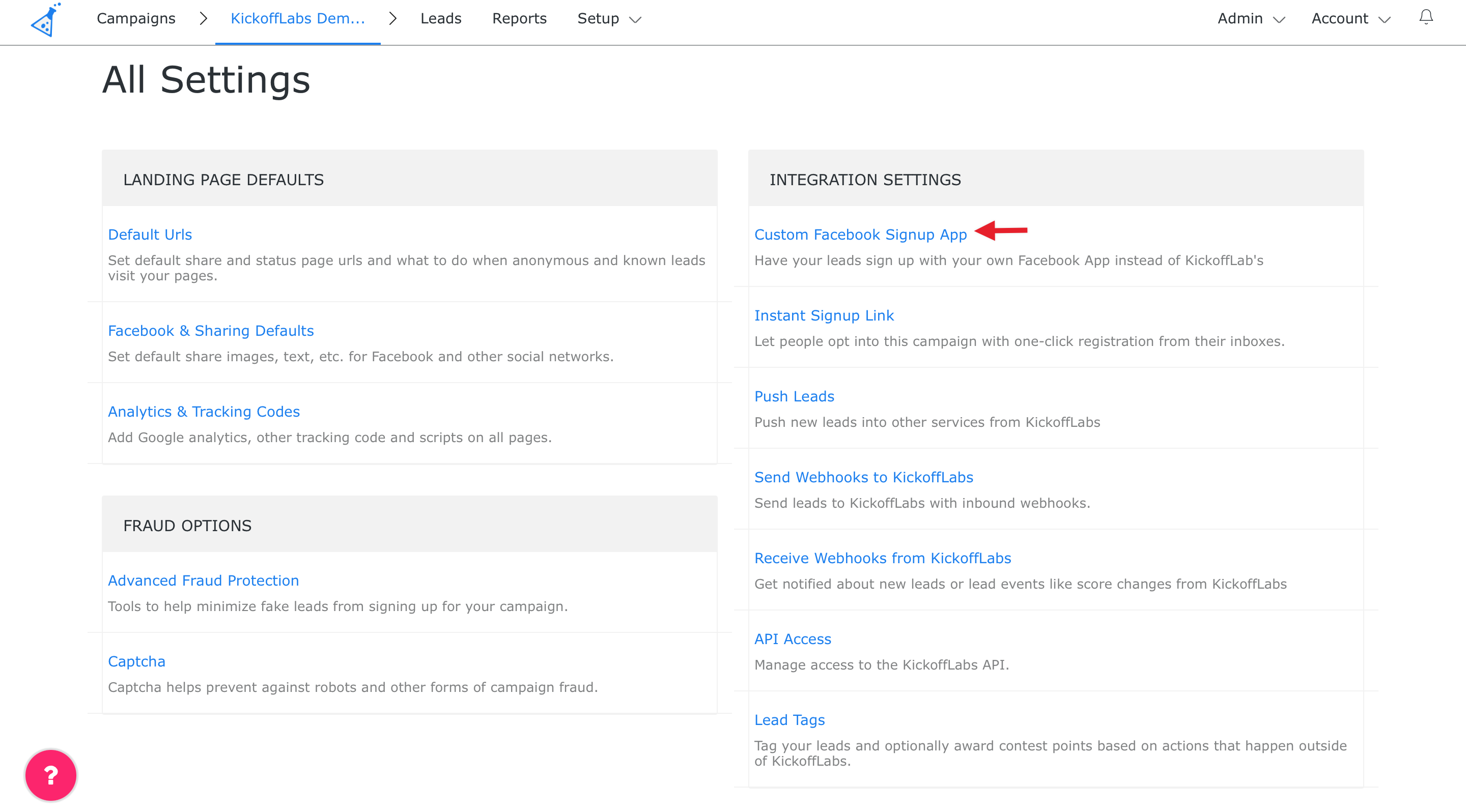Click description 'Tag your leads and optionally award contest points'
This screenshot has height=812, width=1466.
pyautogui.click(x=1051, y=753)
